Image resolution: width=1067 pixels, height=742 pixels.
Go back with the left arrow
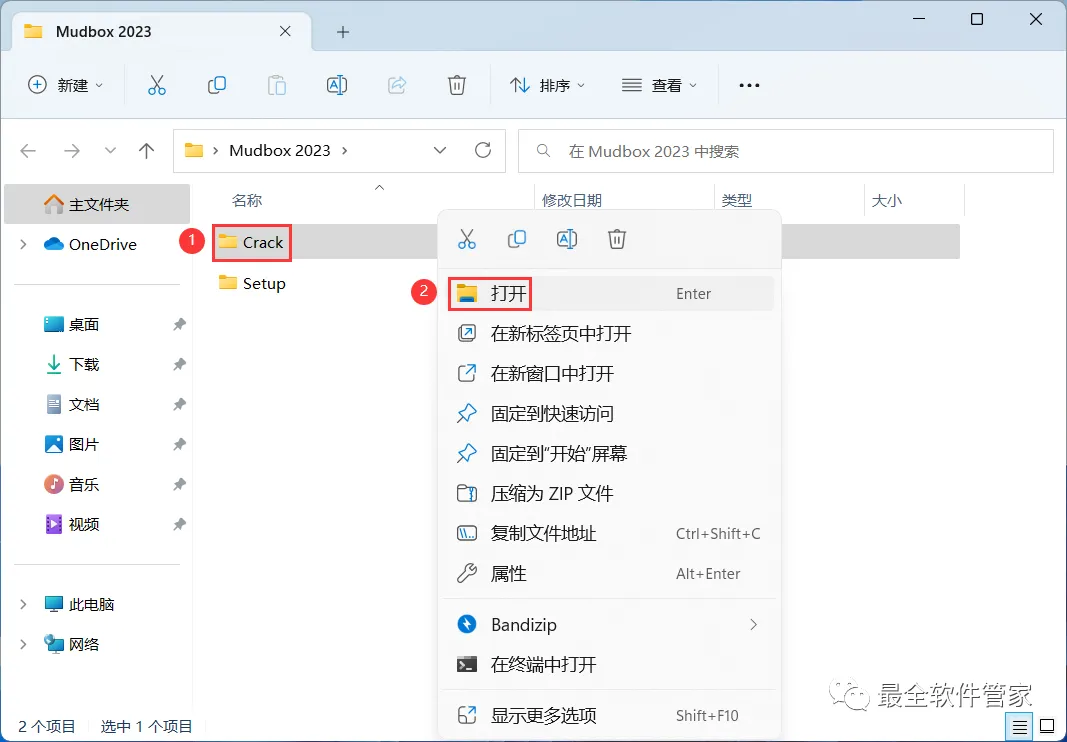pyautogui.click(x=28, y=150)
